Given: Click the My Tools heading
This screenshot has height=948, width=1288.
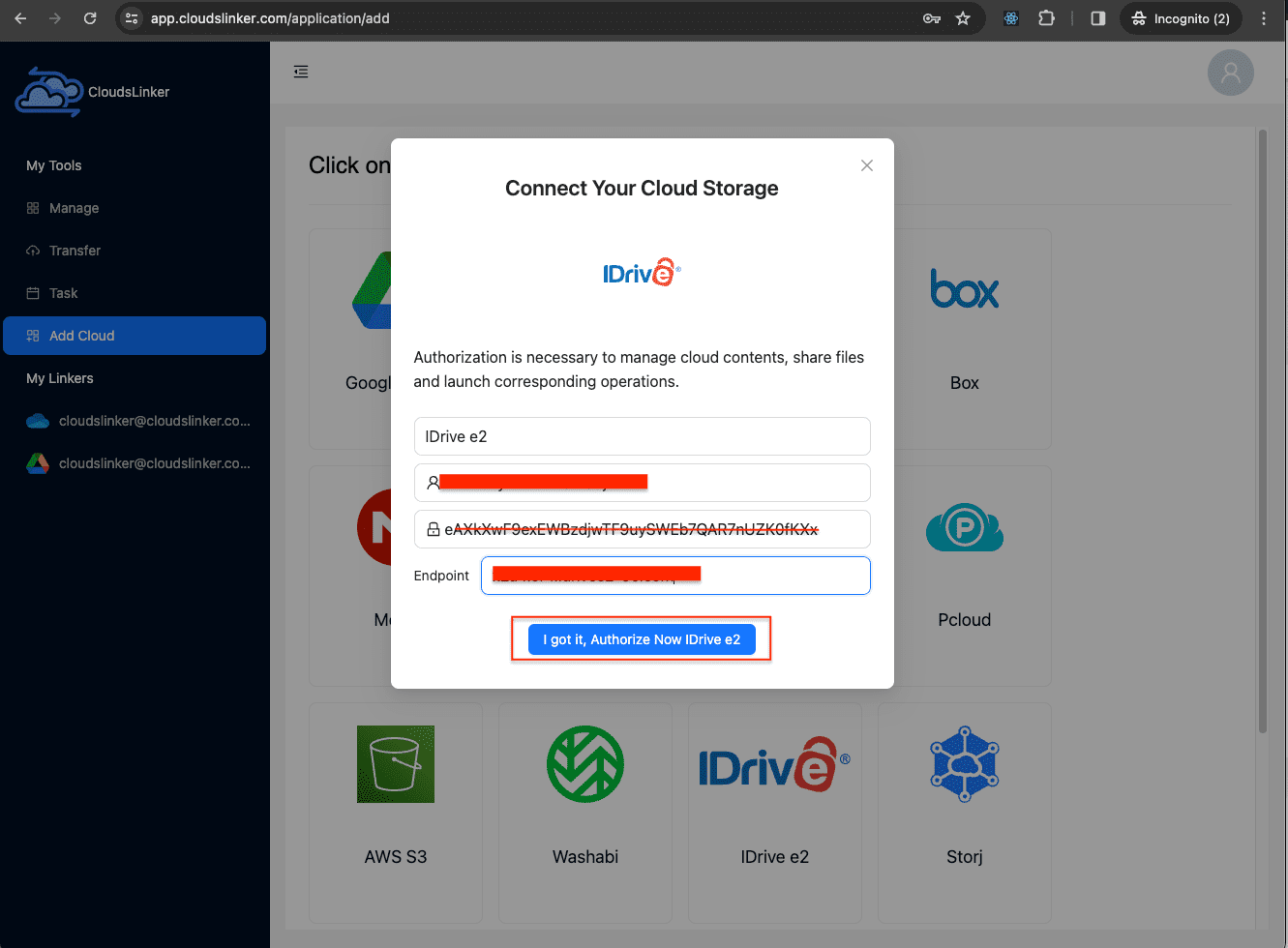Looking at the screenshot, I should (54, 165).
